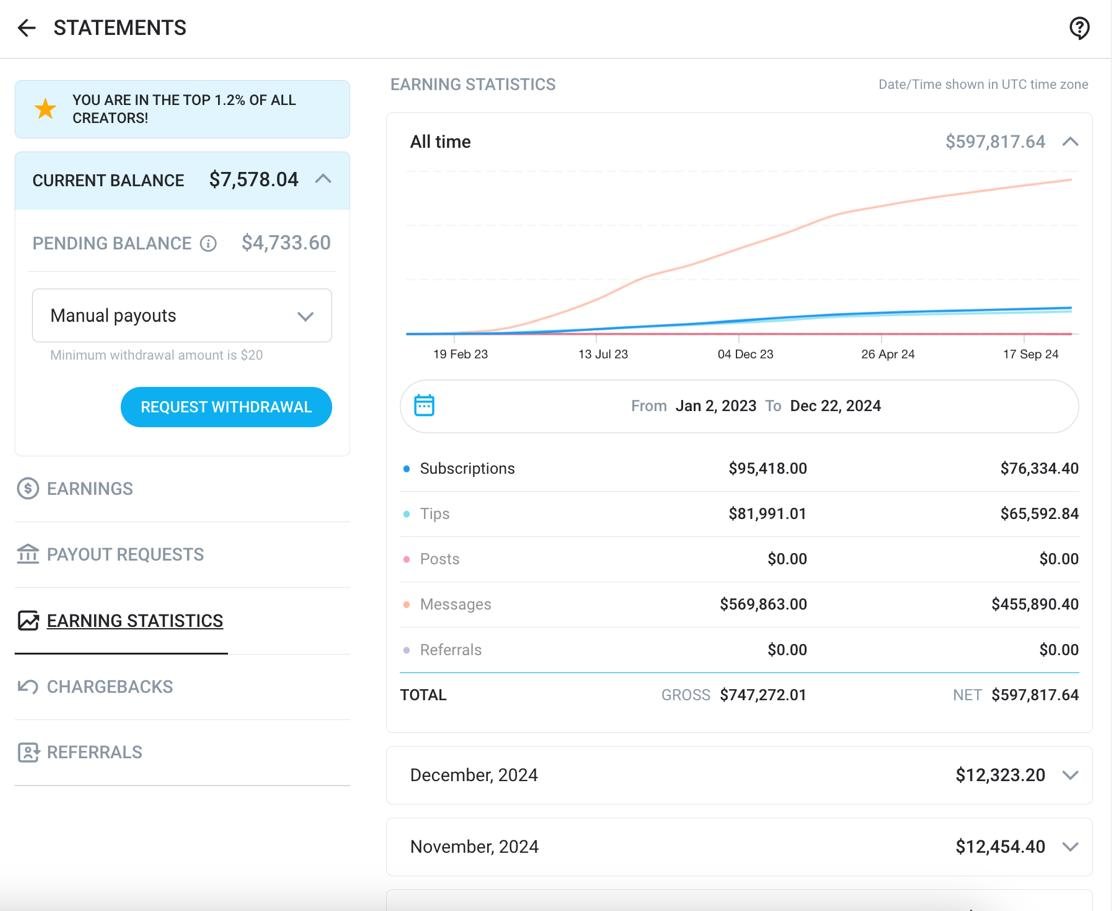Click Subscriptions gross value $95,418.00
This screenshot has width=1114, height=911.
pos(767,468)
